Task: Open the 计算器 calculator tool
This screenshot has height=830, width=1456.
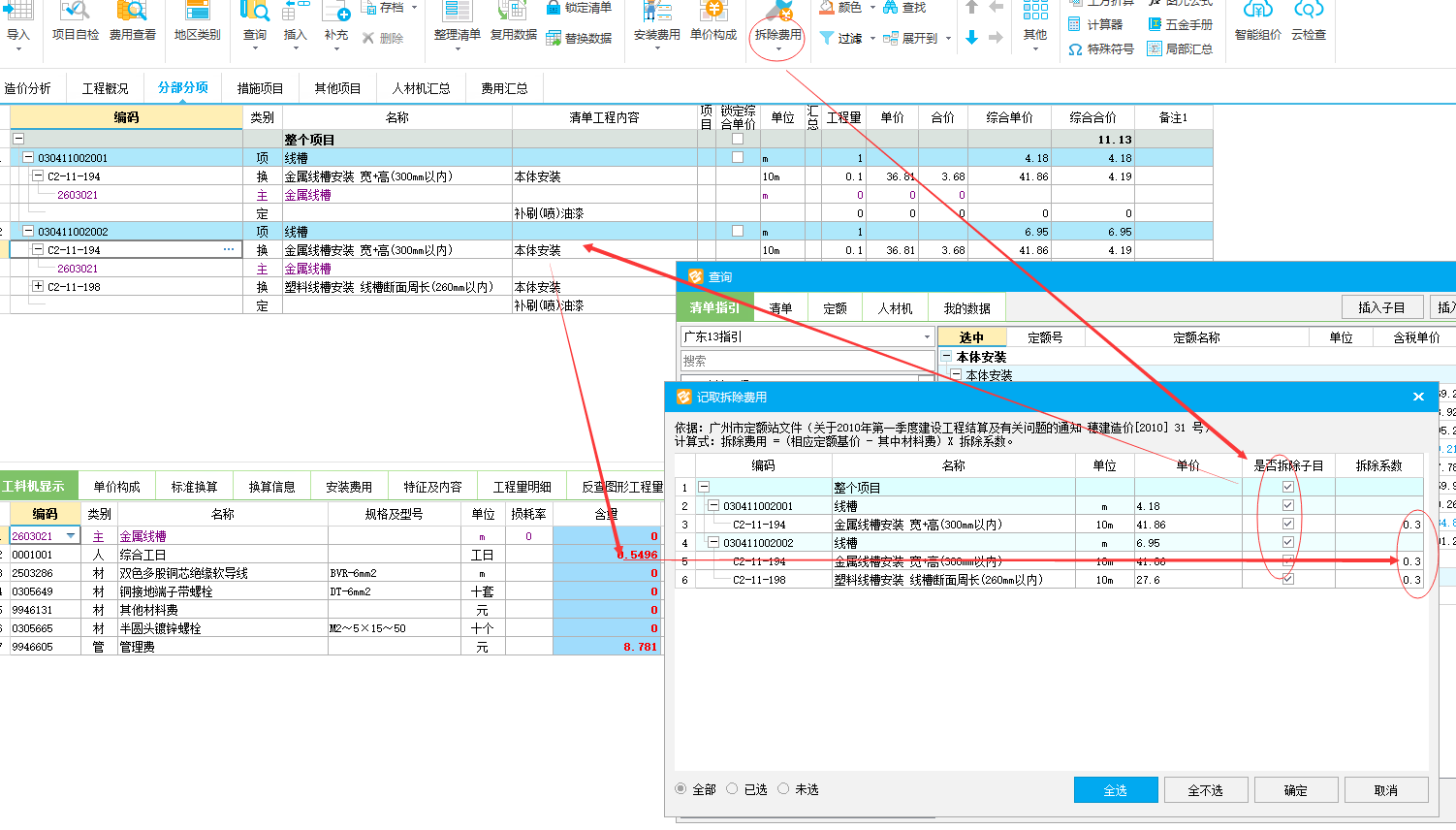Action: 1095,24
